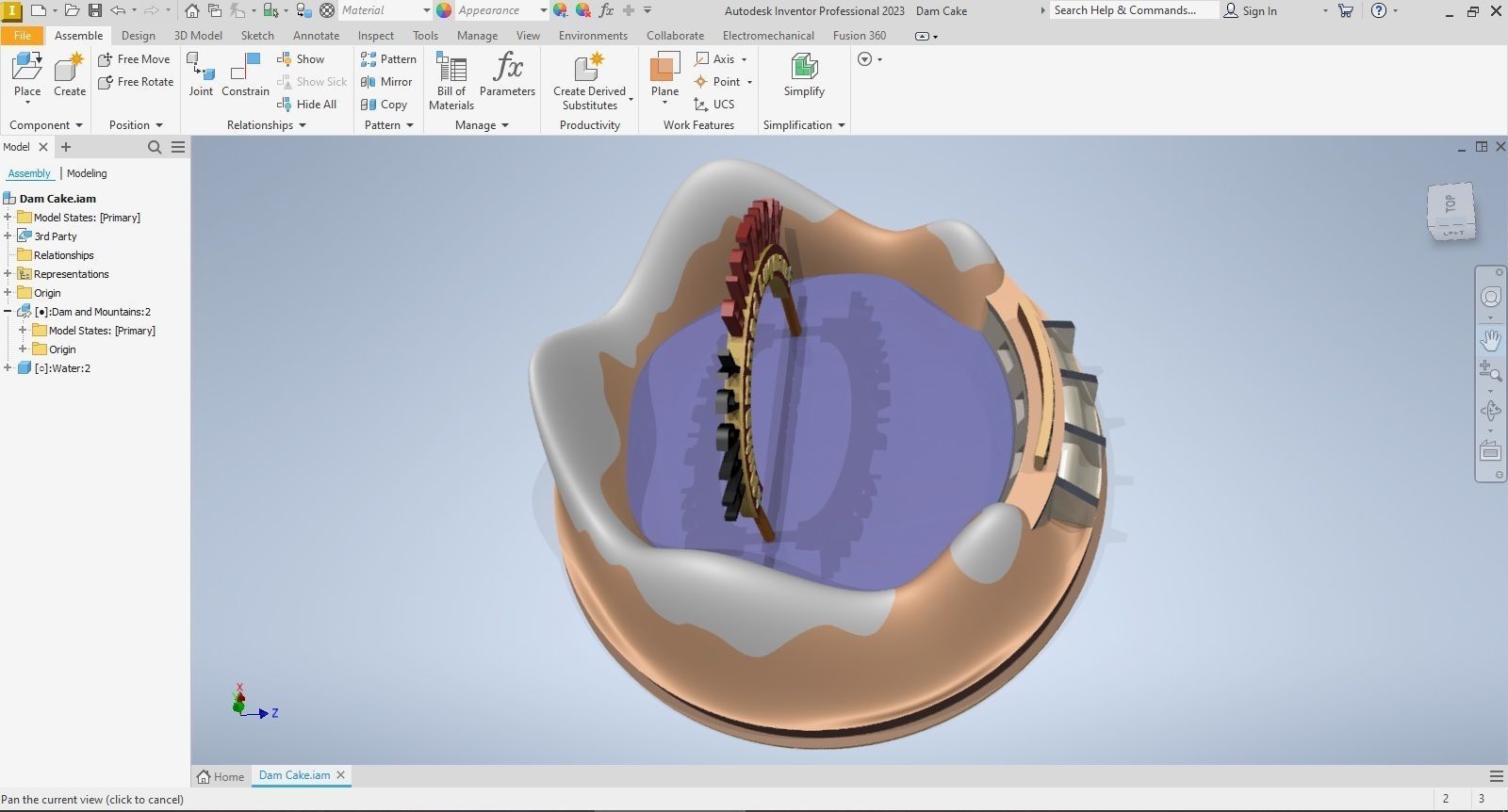This screenshot has width=1508, height=812.
Task: Open Bill of Materials
Action: pyautogui.click(x=451, y=81)
